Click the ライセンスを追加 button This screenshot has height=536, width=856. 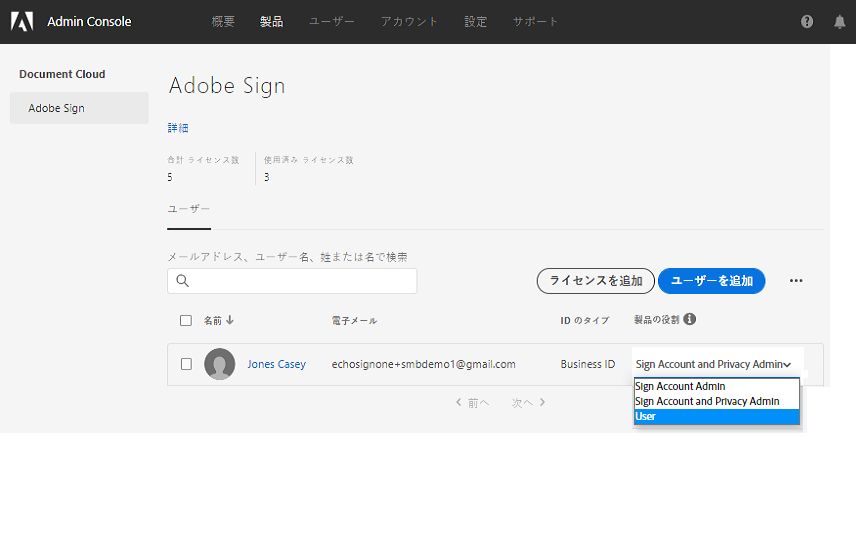(x=596, y=281)
